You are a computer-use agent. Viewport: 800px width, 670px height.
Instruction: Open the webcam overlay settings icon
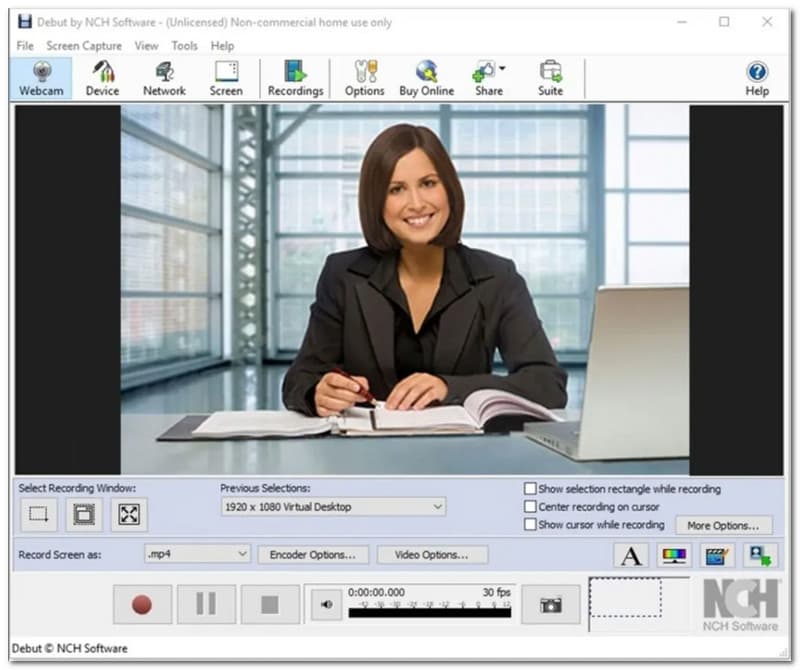(x=759, y=556)
